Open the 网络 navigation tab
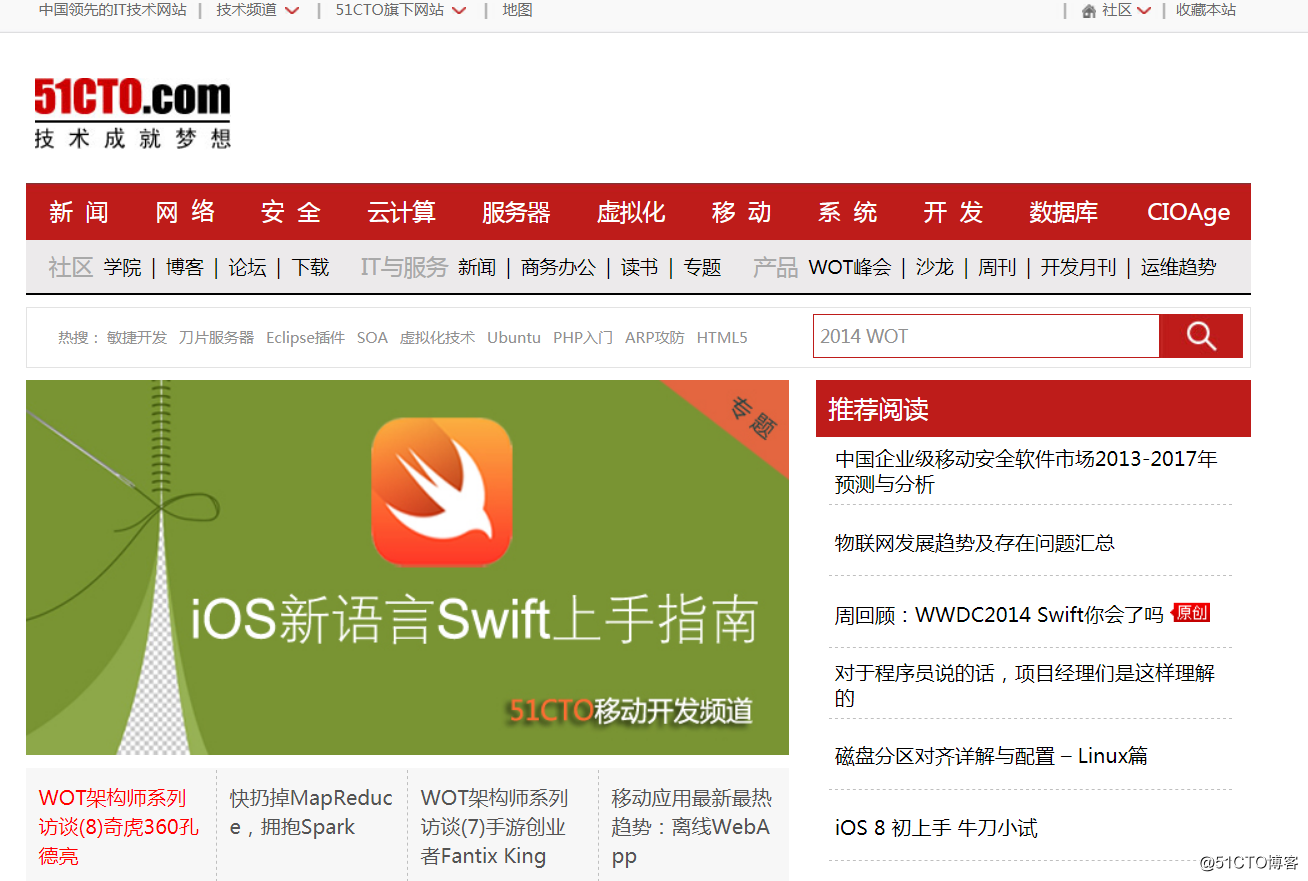The height and width of the screenshot is (881, 1308). click(x=185, y=212)
